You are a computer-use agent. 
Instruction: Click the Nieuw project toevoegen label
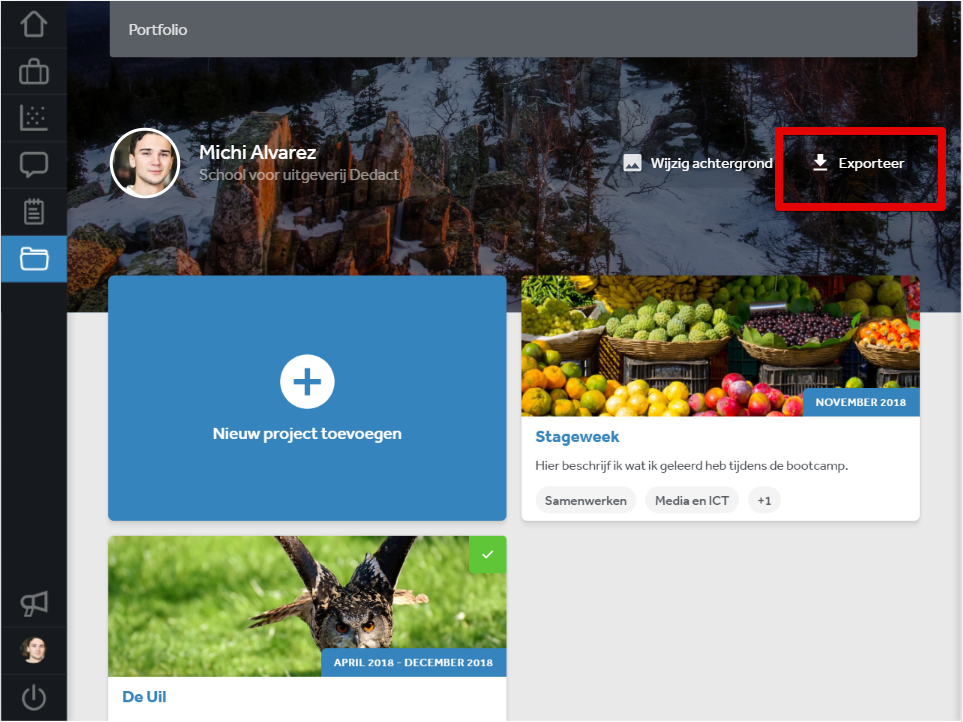pyautogui.click(x=307, y=433)
